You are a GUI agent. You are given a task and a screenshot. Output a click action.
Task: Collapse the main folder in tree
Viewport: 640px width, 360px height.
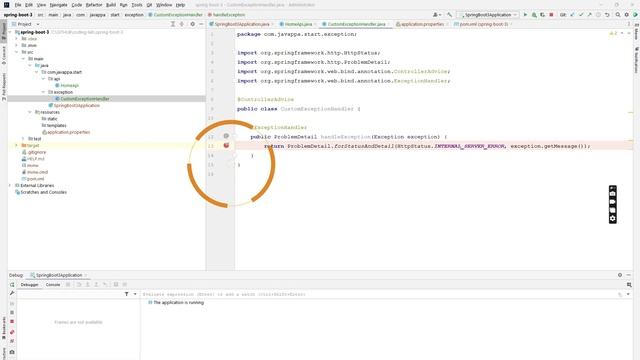pos(23,59)
